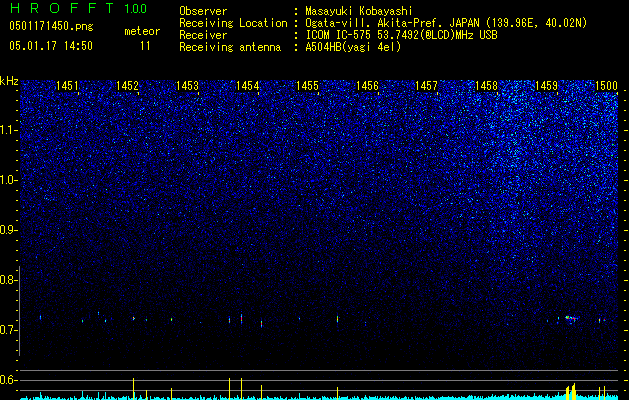Click the 1457 time marker

click(x=426, y=85)
